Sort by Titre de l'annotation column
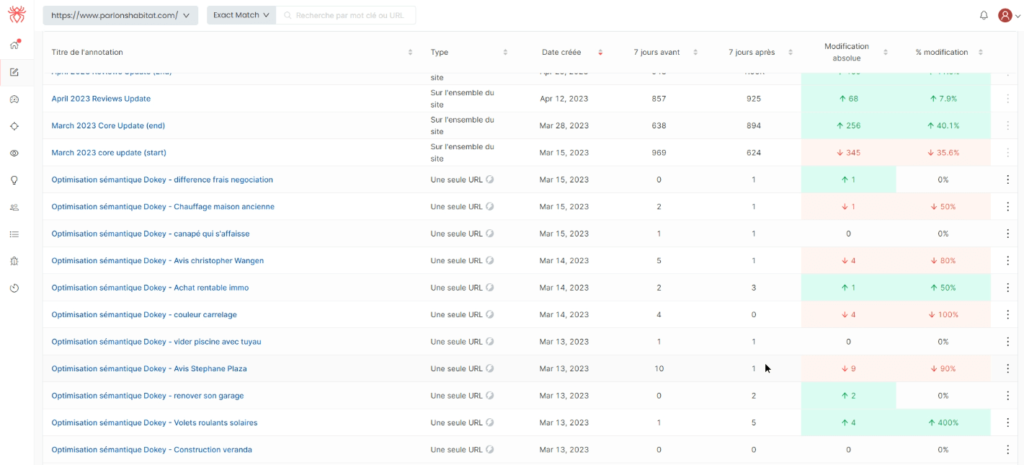The image size is (1024, 465). pos(410,52)
